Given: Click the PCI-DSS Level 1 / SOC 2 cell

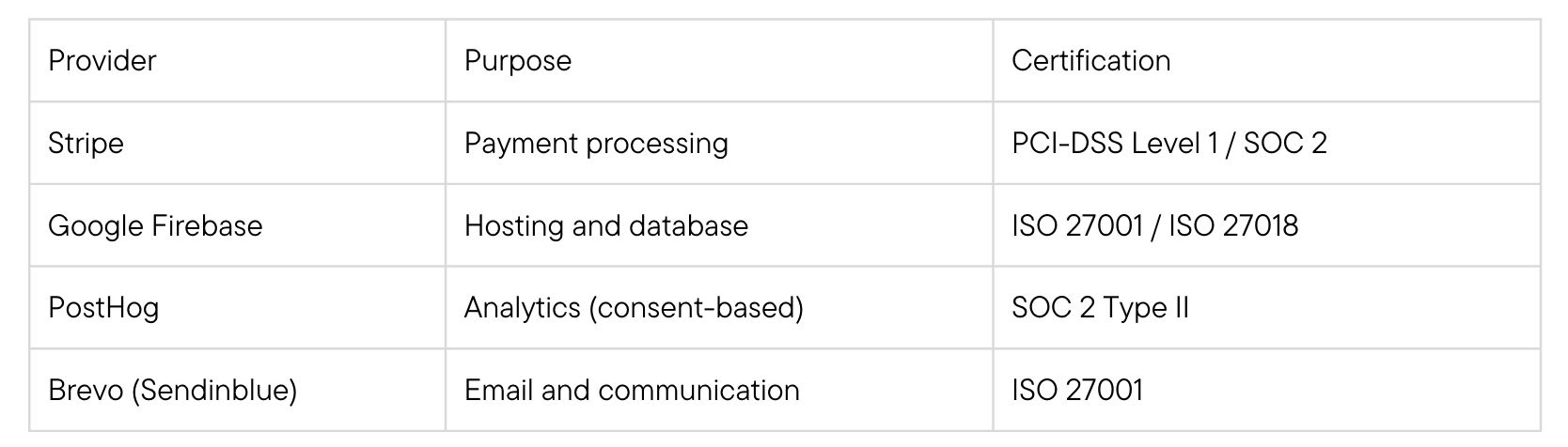Looking at the screenshot, I should point(1169,144).
